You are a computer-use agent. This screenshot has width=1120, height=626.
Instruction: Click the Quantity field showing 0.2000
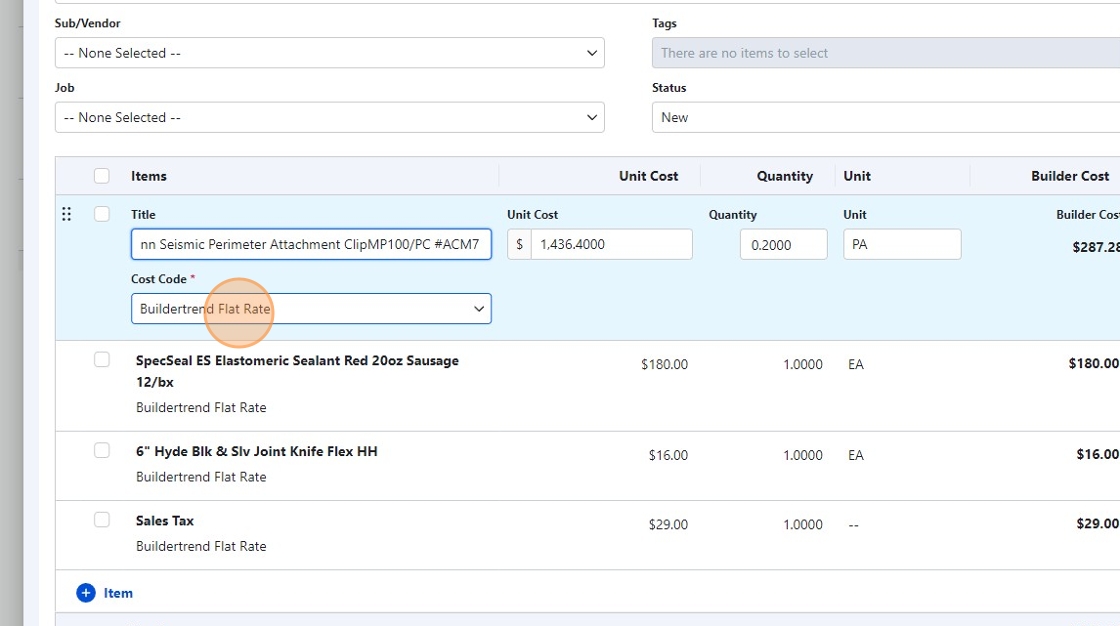click(x=783, y=244)
